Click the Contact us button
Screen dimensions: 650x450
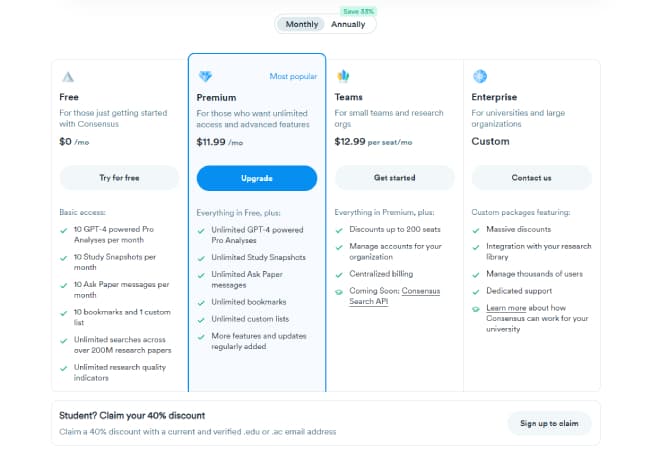(531, 178)
